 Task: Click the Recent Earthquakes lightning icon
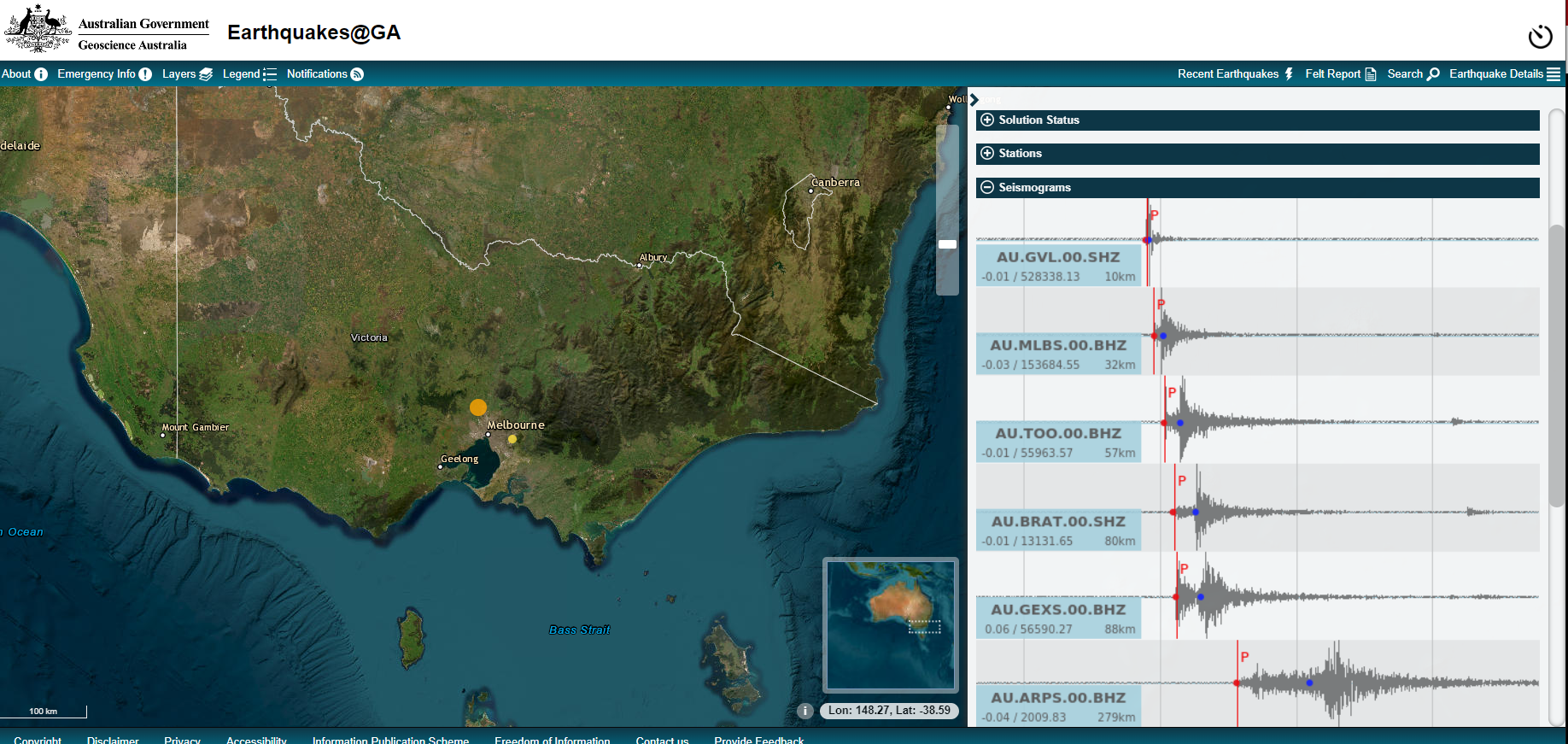coord(1289,74)
